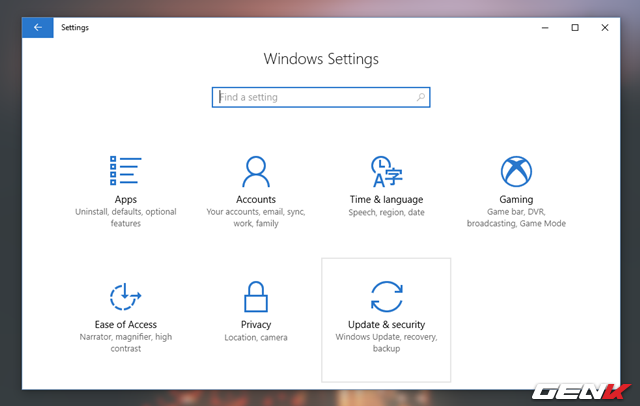Click 'Windows Update, recovery, backup' description
Screen dimensions: 640x406
(386, 343)
